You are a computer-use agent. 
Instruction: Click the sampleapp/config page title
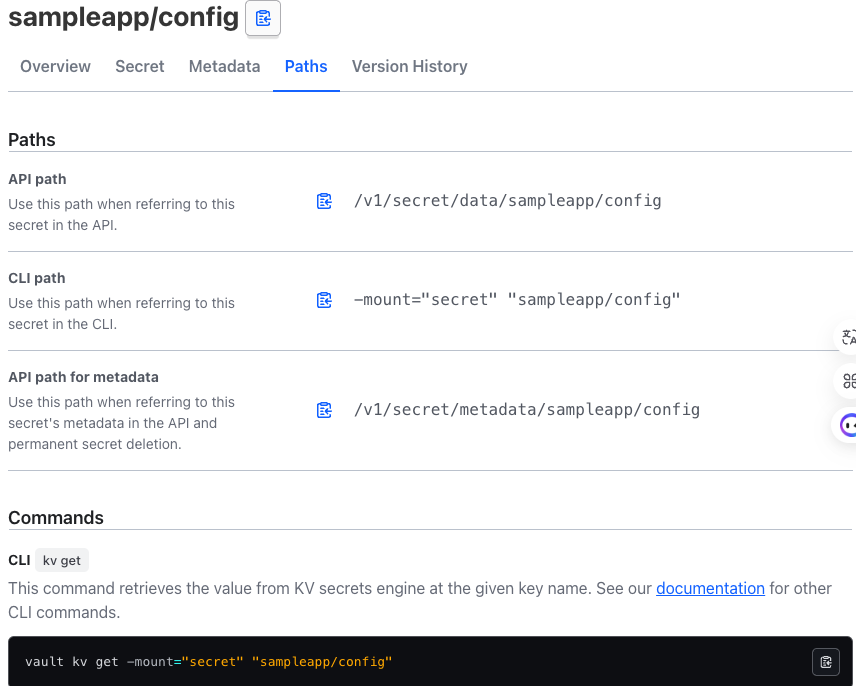pyautogui.click(x=123, y=17)
